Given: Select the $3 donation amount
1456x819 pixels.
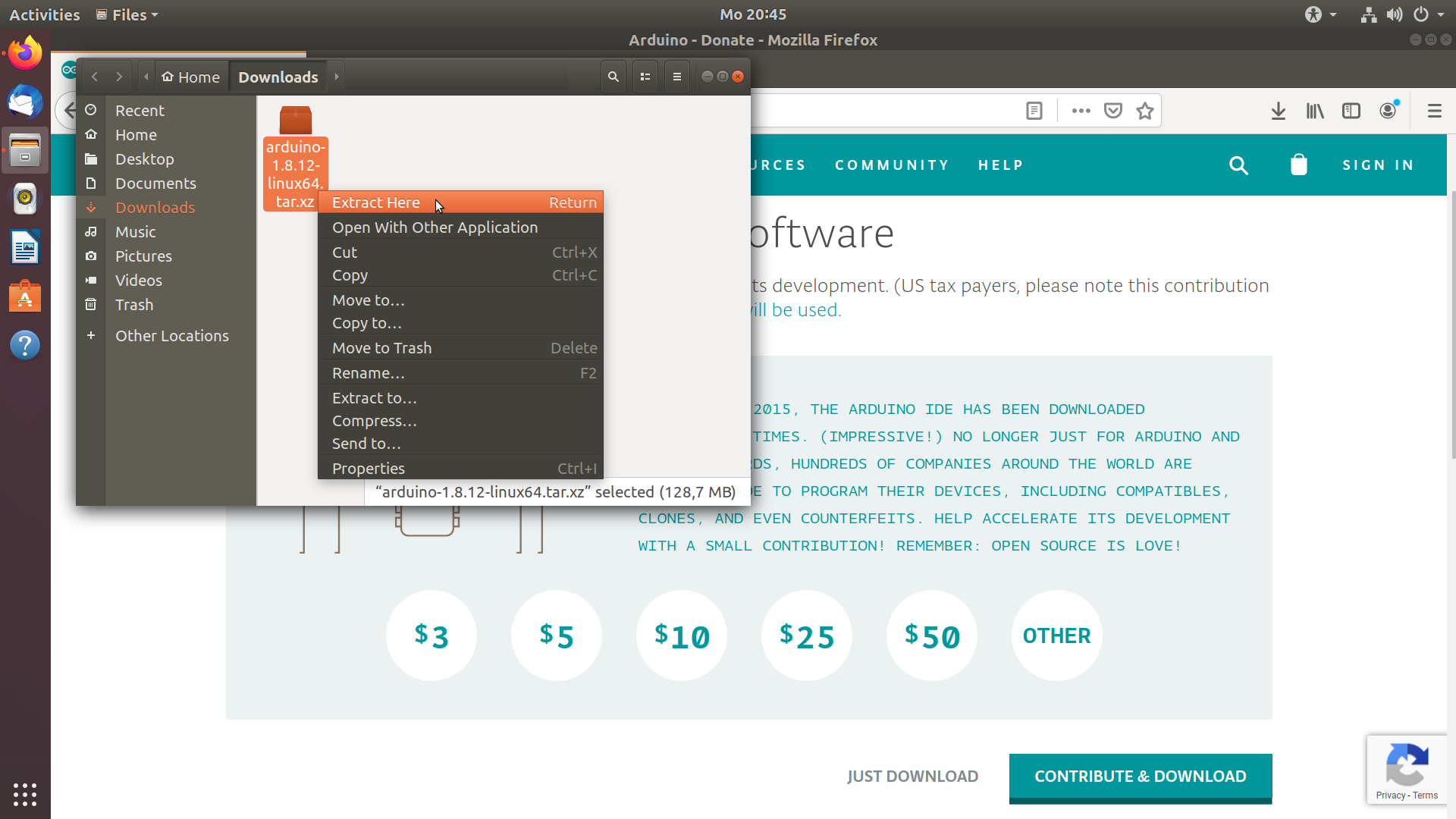Looking at the screenshot, I should point(431,635).
